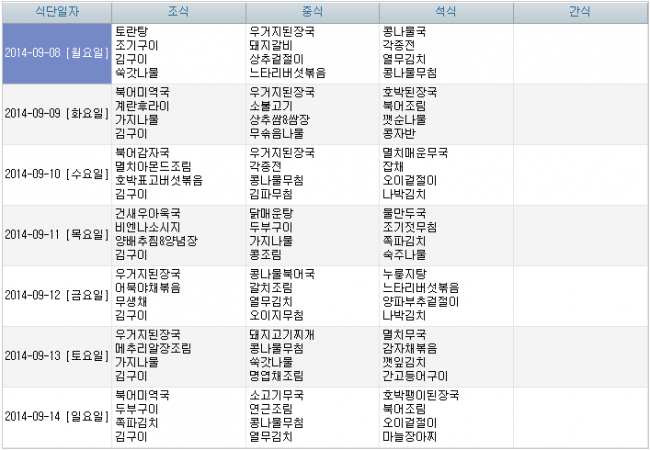Select the 2014-09-13 [토요일] date cell

pyautogui.click(x=56, y=355)
